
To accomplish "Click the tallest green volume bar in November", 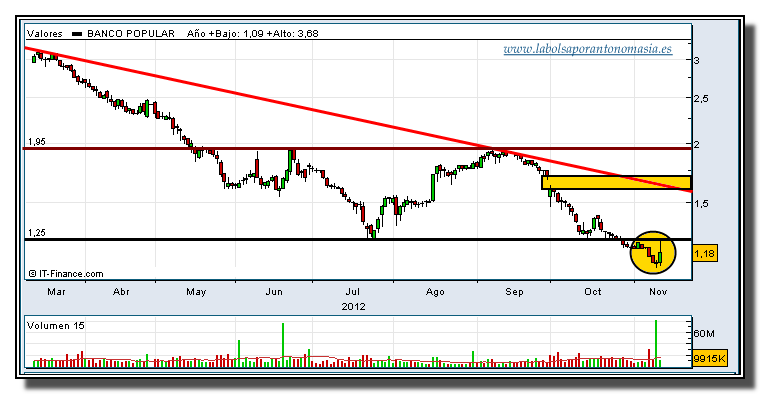I will click(x=656, y=343).
